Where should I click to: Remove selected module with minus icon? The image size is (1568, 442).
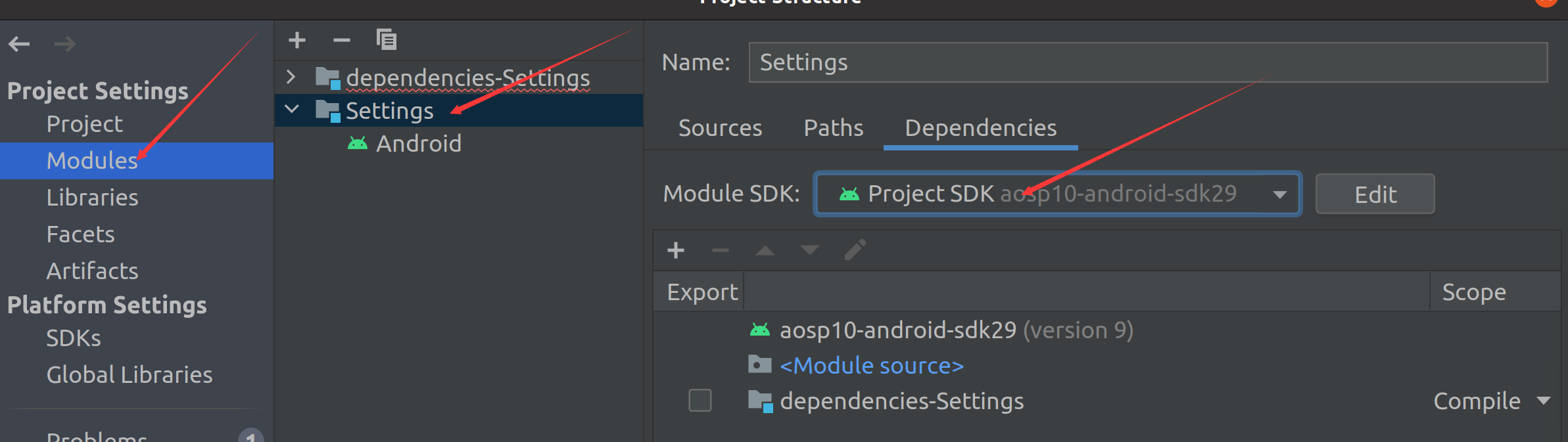click(x=342, y=40)
